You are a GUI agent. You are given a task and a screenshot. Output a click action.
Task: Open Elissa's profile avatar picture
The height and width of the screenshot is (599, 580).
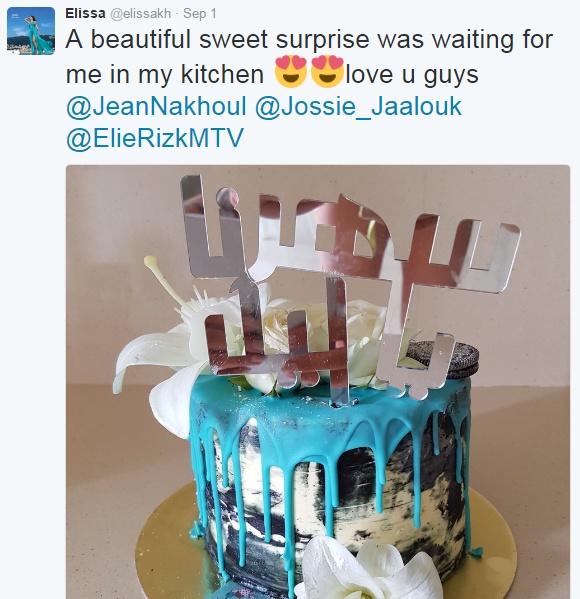[31, 31]
